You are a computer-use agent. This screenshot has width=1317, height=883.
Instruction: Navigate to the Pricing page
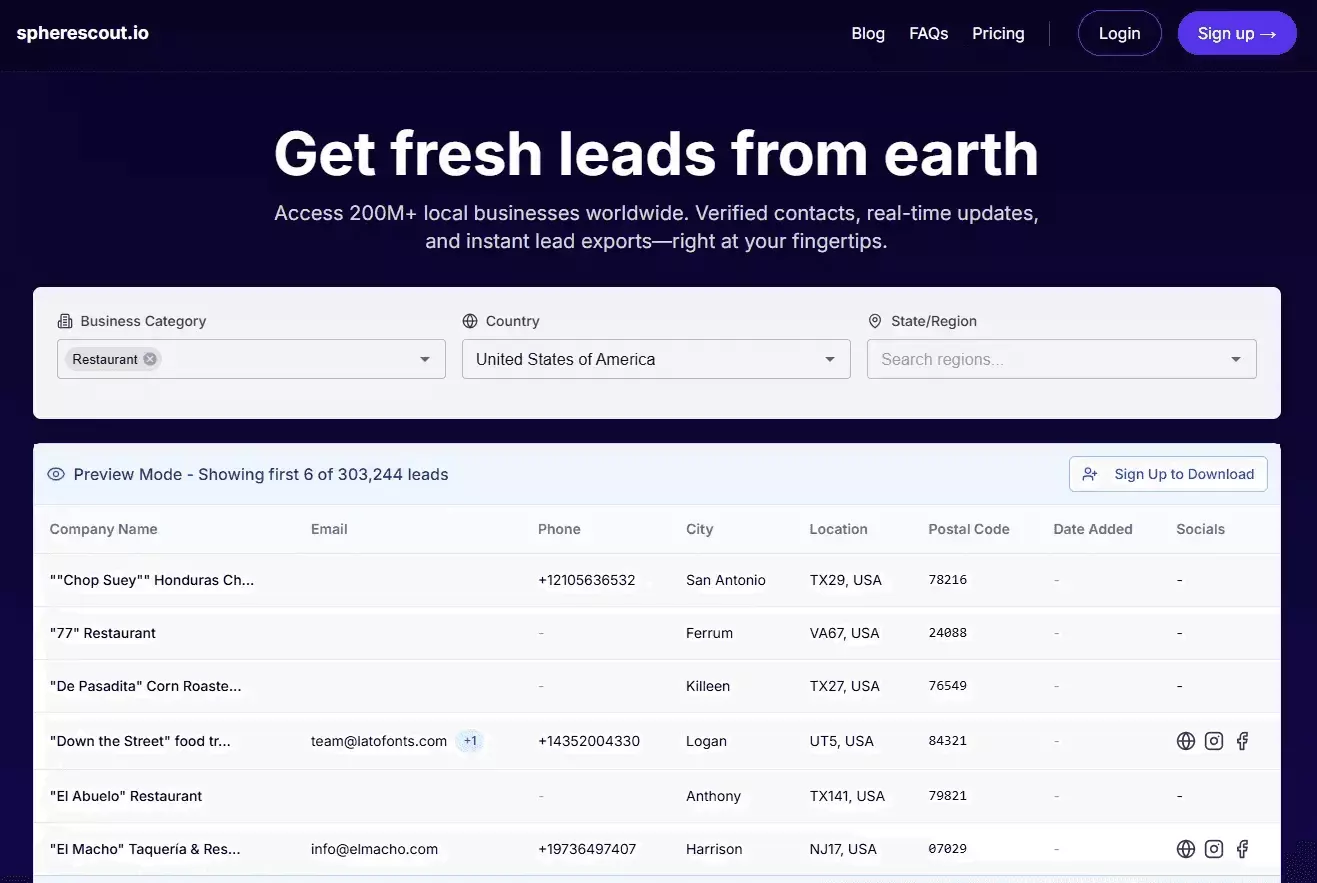(997, 33)
